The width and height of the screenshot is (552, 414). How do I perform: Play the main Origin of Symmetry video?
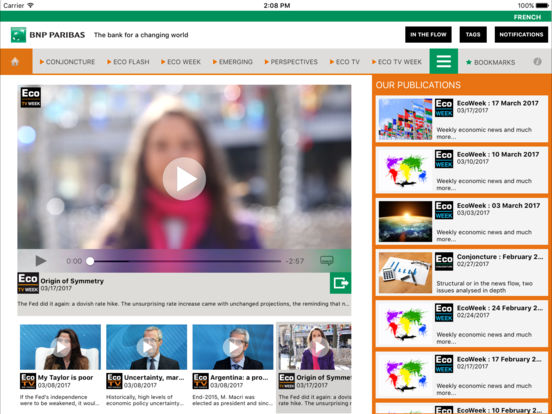(x=184, y=179)
